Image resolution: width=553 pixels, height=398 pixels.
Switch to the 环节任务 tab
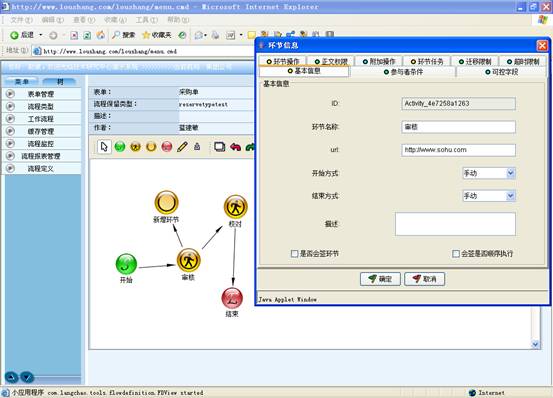(x=427, y=61)
